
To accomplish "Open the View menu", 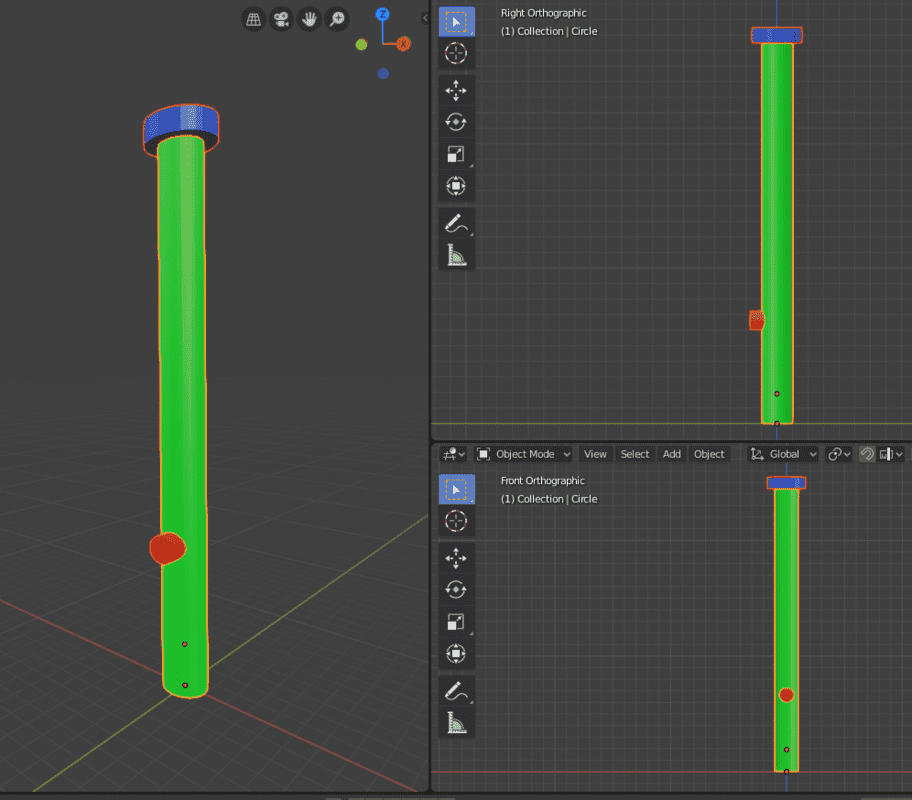I will click(595, 454).
